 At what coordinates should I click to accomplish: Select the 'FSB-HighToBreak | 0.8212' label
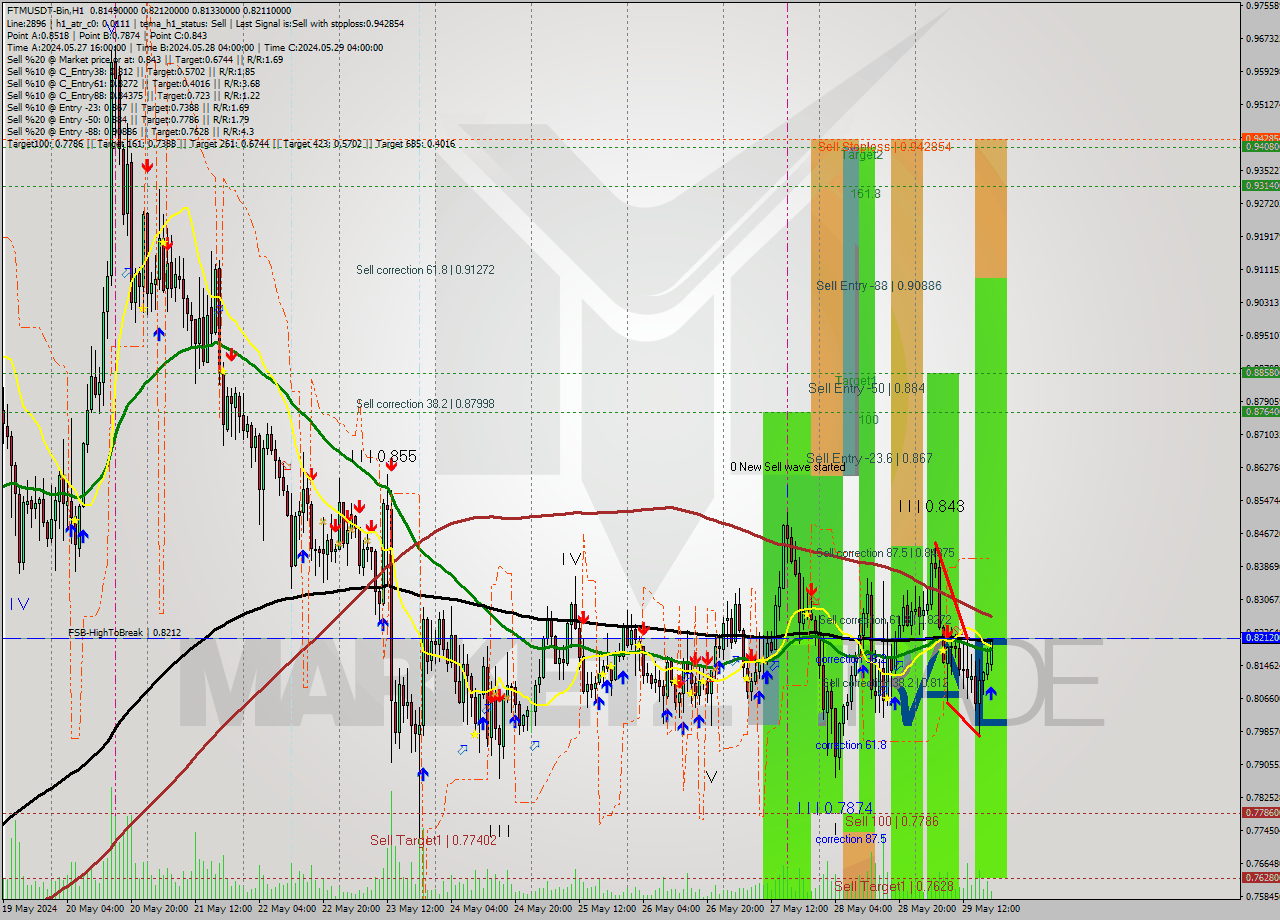(x=124, y=633)
